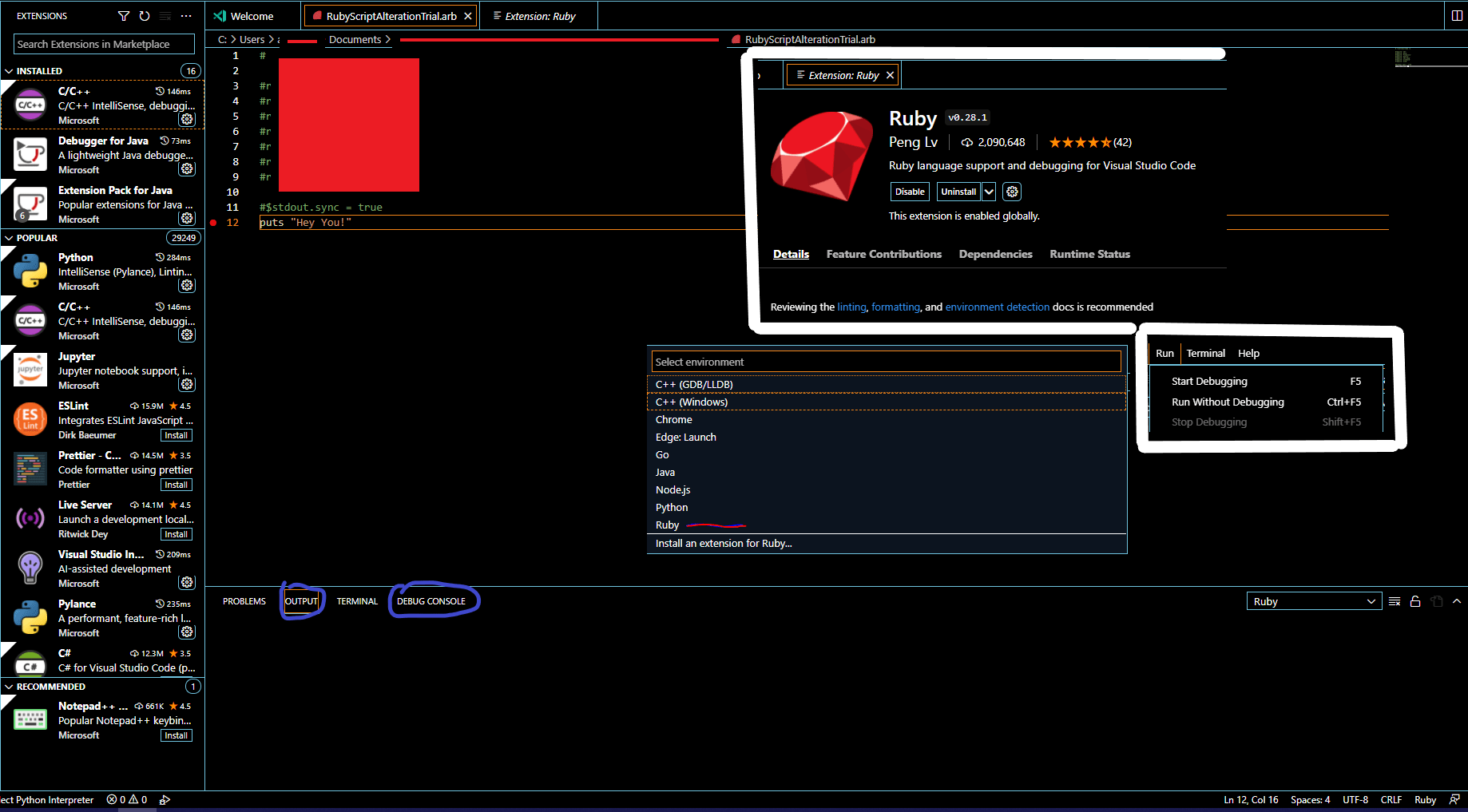Image resolution: width=1468 pixels, height=812 pixels.
Task: Click the refresh Extensions icon
Action: click(x=144, y=16)
